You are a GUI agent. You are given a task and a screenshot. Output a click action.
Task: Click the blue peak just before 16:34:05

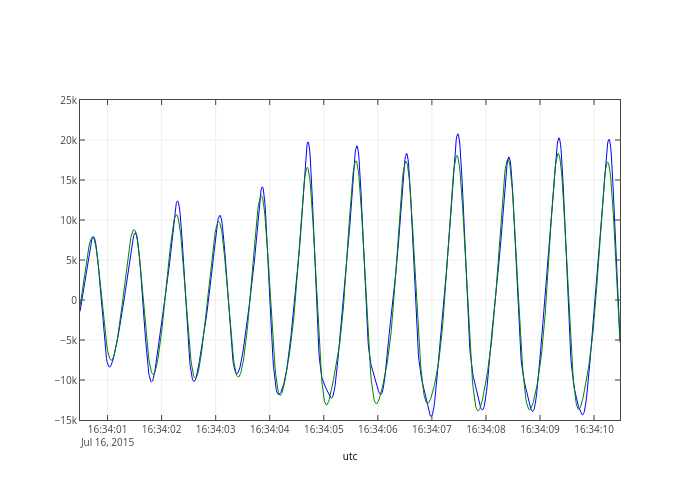(x=308, y=142)
